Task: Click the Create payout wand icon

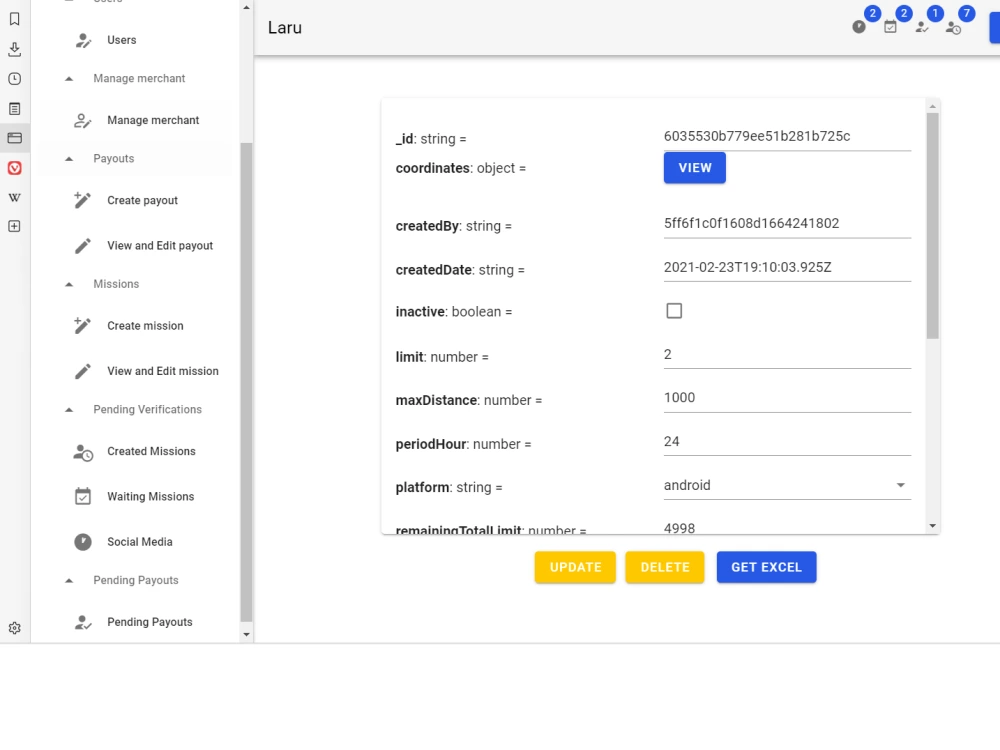Action: [x=83, y=200]
